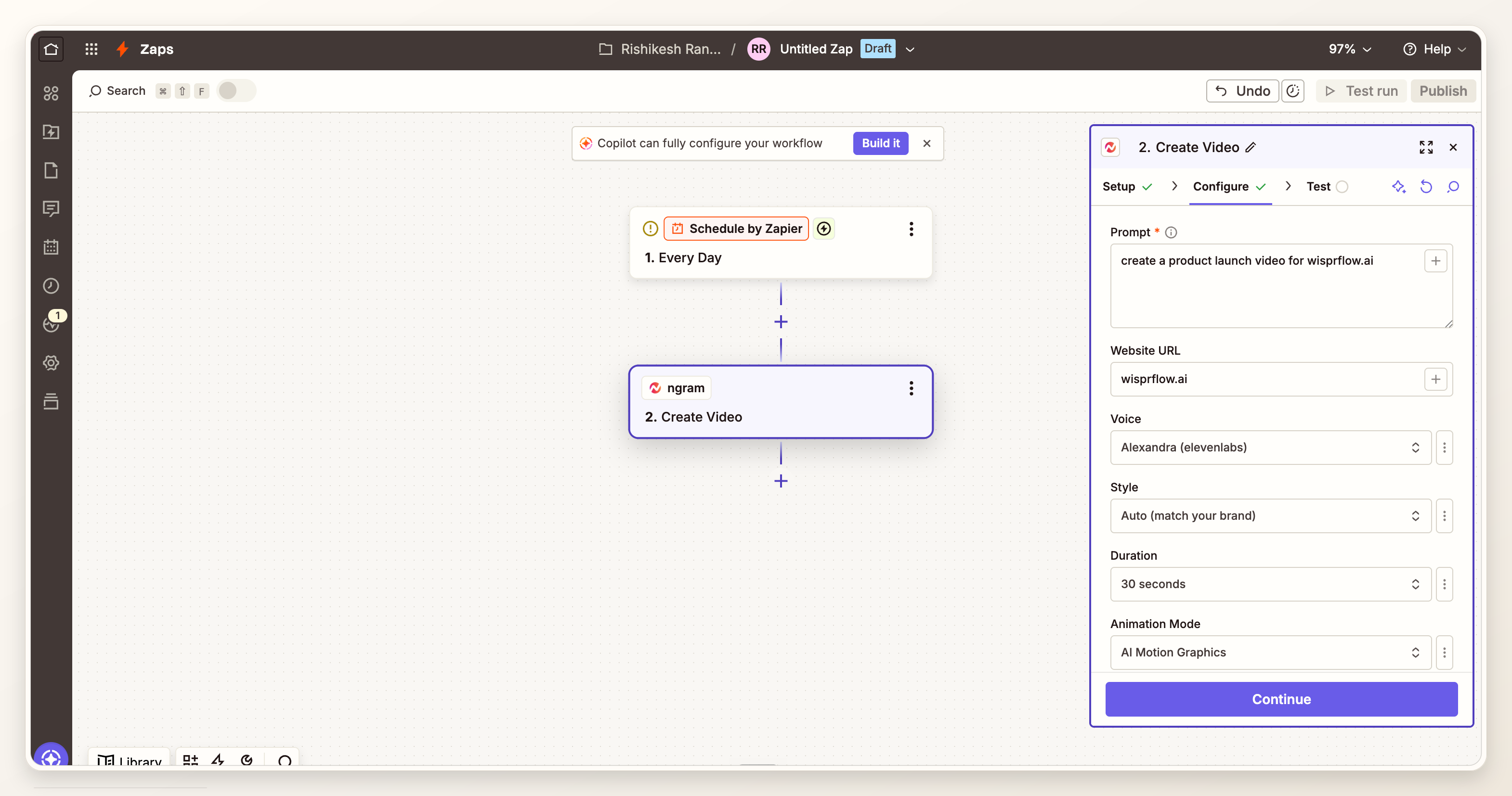The image size is (1512, 796).
Task: Toggle the switch next to Search
Action: [236, 91]
